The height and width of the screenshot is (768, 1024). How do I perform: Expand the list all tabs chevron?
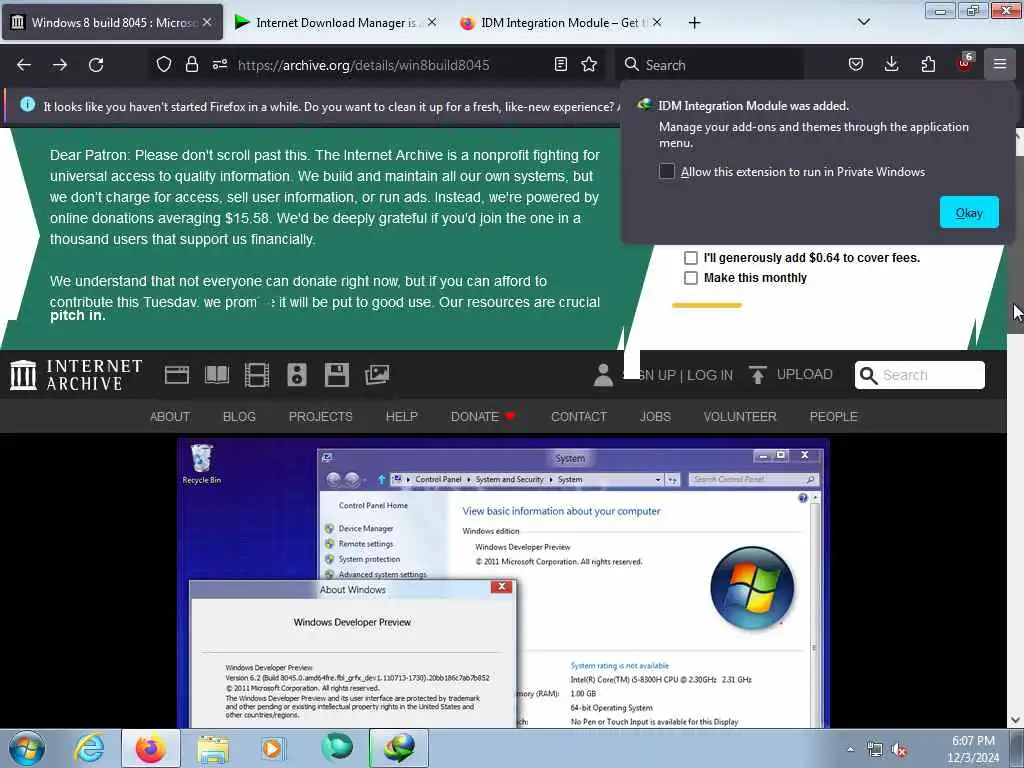tap(863, 22)
